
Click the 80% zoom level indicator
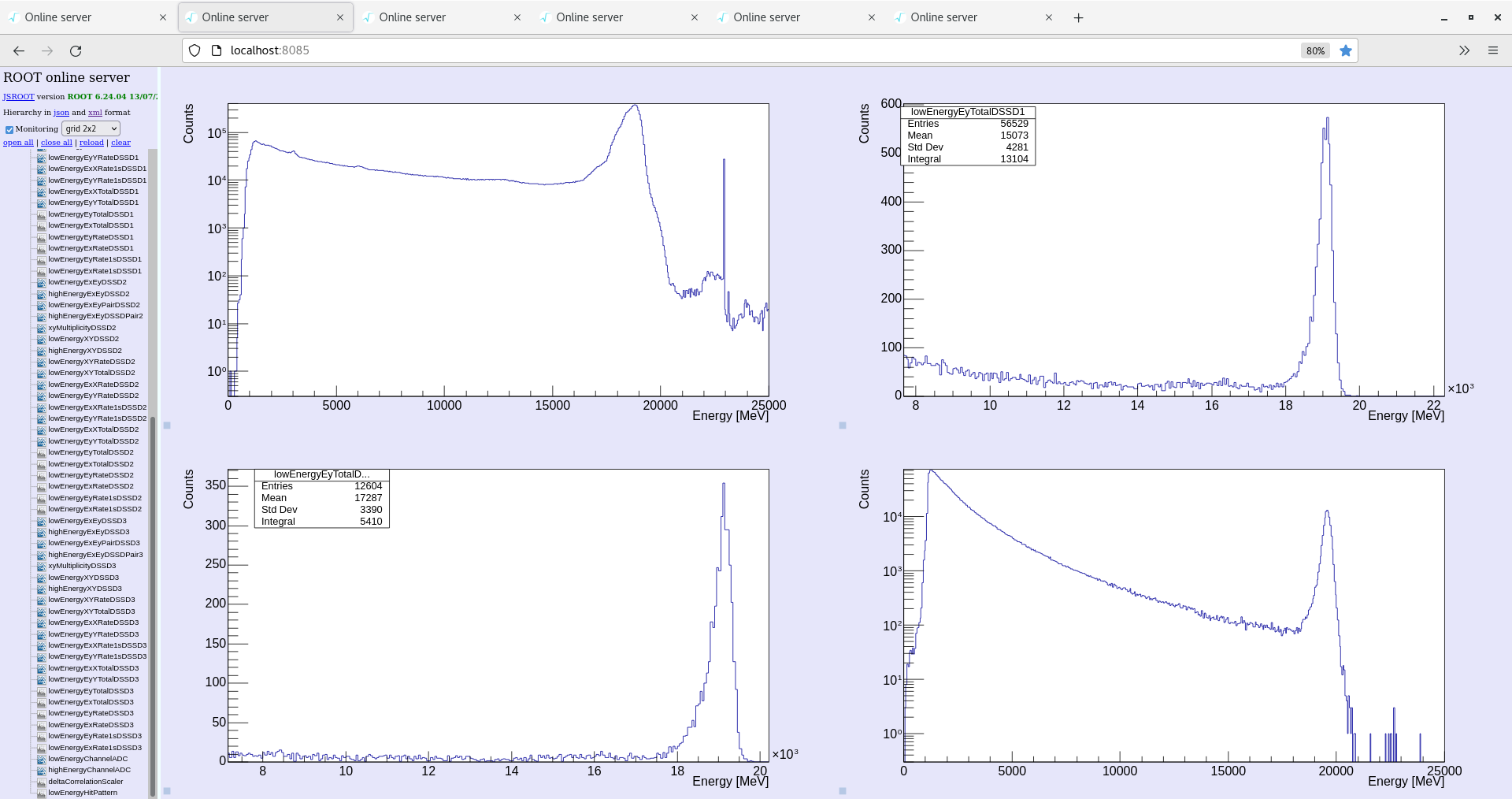point(1315,50)
